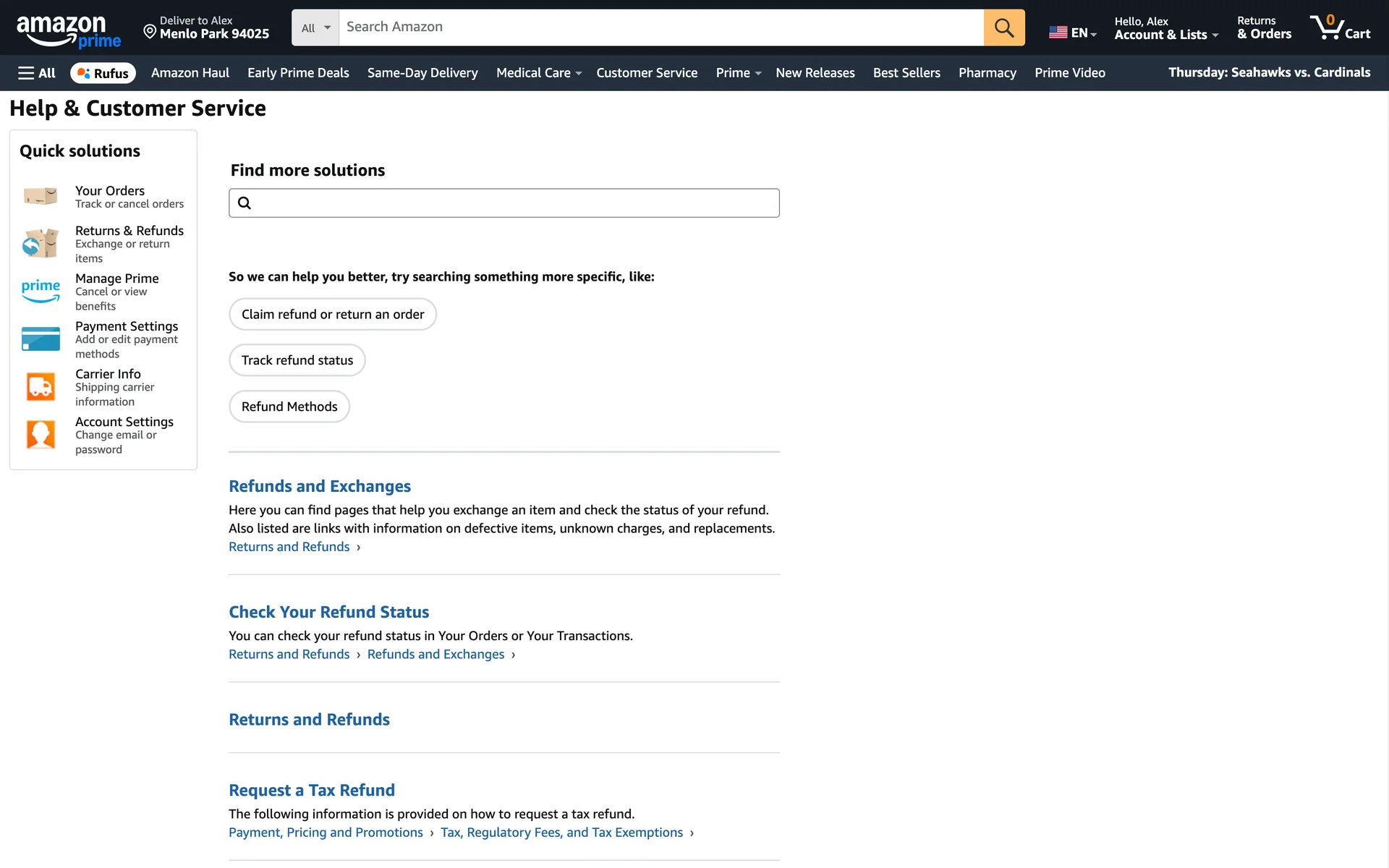Expand the Medical Care nav menu

tap(538, 73)
